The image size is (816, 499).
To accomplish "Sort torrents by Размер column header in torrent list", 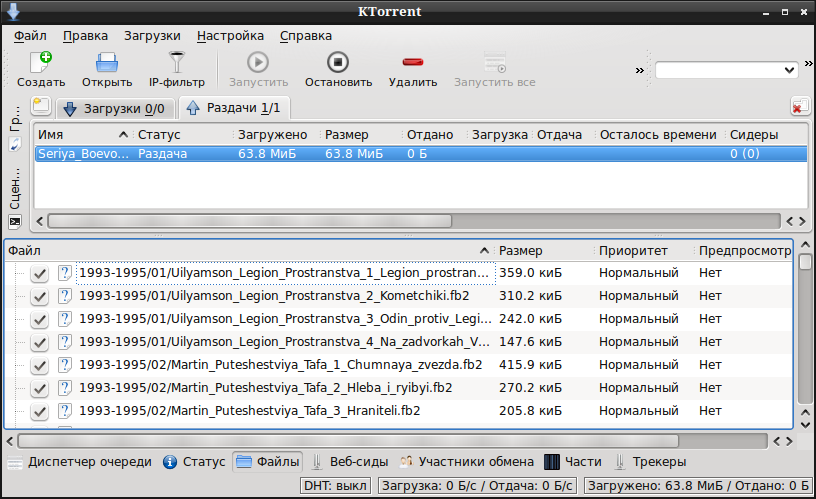I will [x=361, y=135].
